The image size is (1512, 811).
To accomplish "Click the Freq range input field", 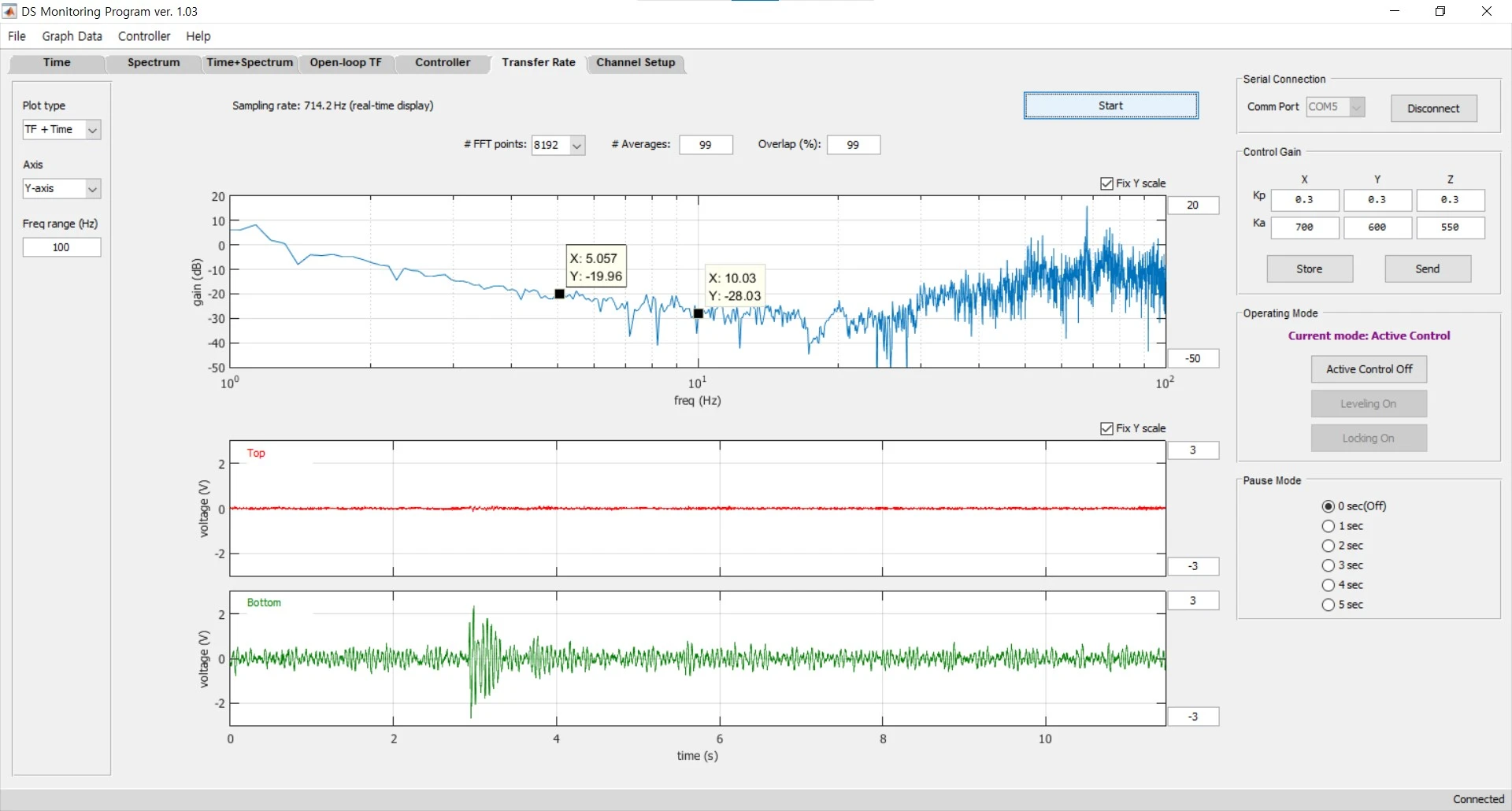I will click(61, 247).
